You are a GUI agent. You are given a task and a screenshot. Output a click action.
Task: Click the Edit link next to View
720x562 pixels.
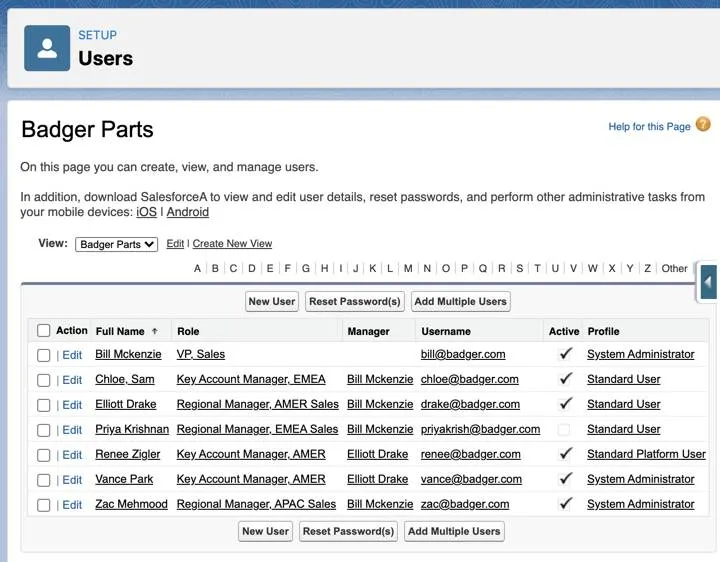coord(175,243)
